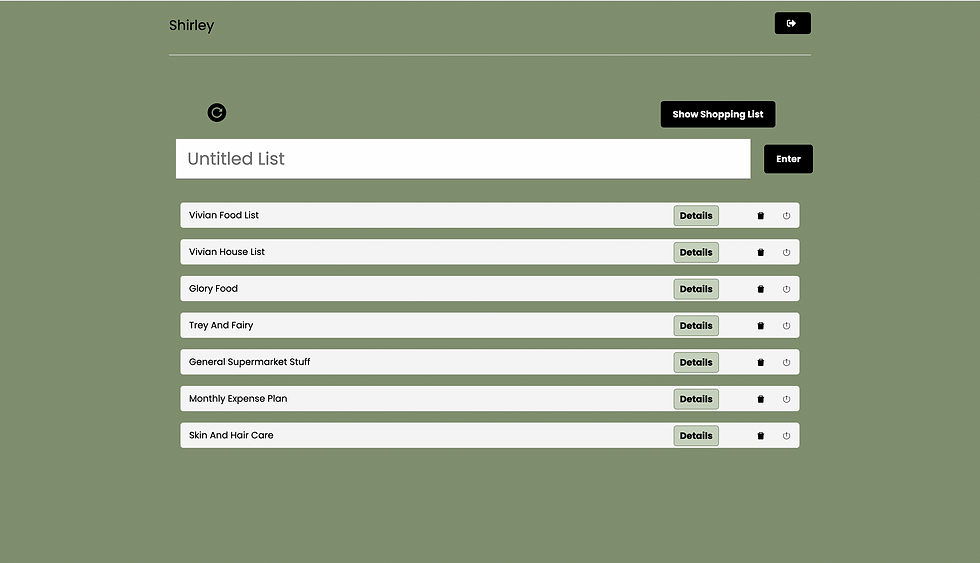Viewport: 980px width, 563px height.
Task: Open Details for Trey And Fairy
Action: click(x=696, y=326)
